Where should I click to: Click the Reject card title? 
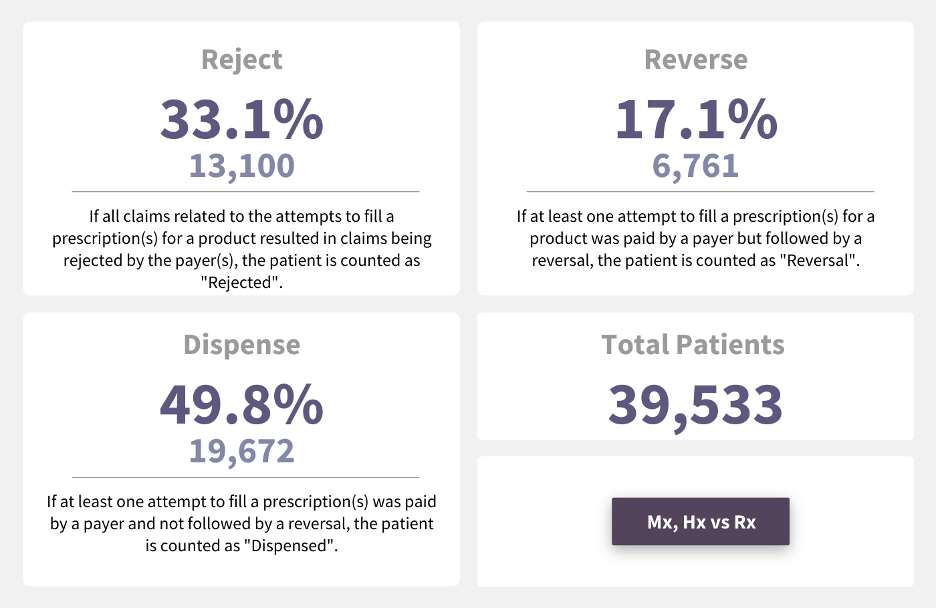tap(242, 59)
